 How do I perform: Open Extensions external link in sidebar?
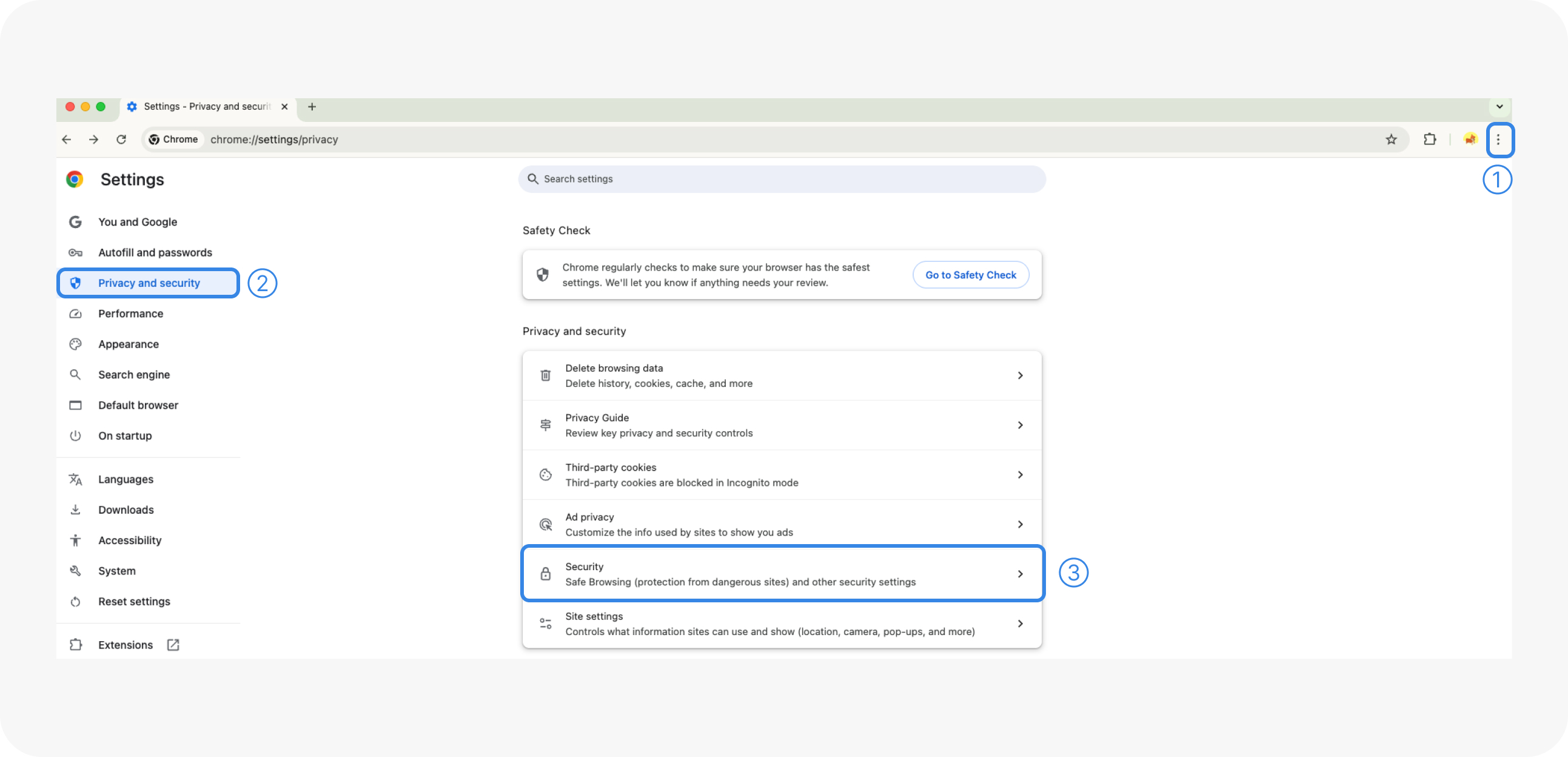pos(126,645)
